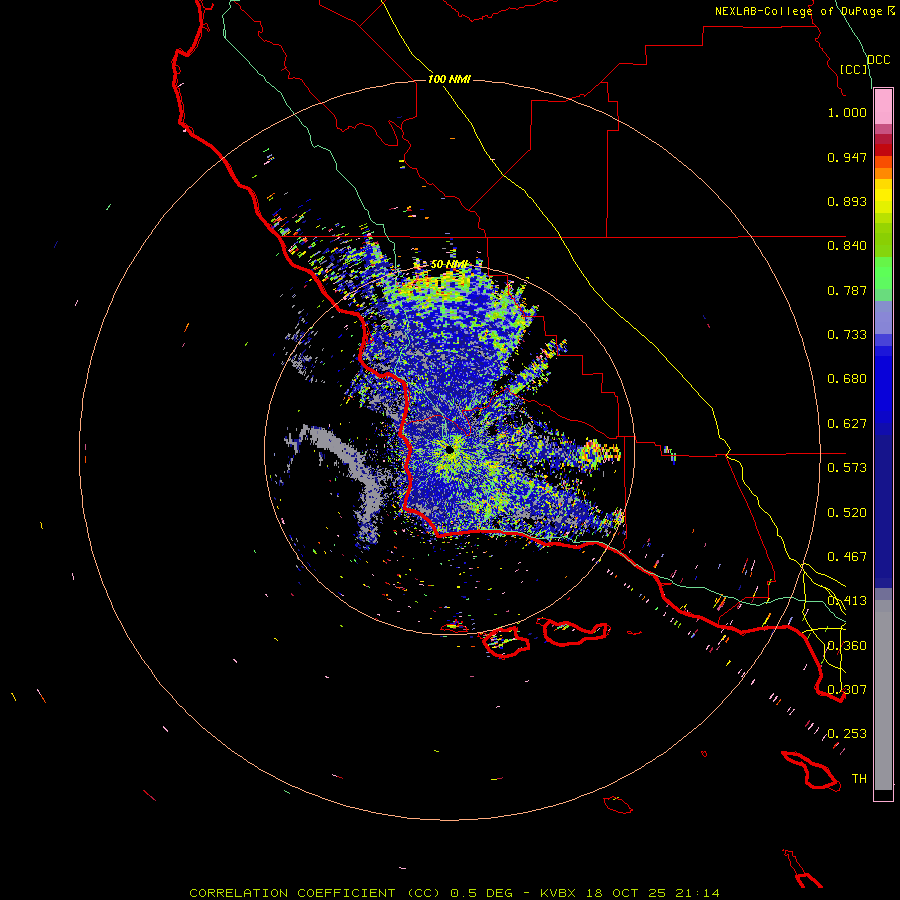Click the NEXLAB-College of DuPage label
This screenshot has height=900, width=900.
click(798, 11)
